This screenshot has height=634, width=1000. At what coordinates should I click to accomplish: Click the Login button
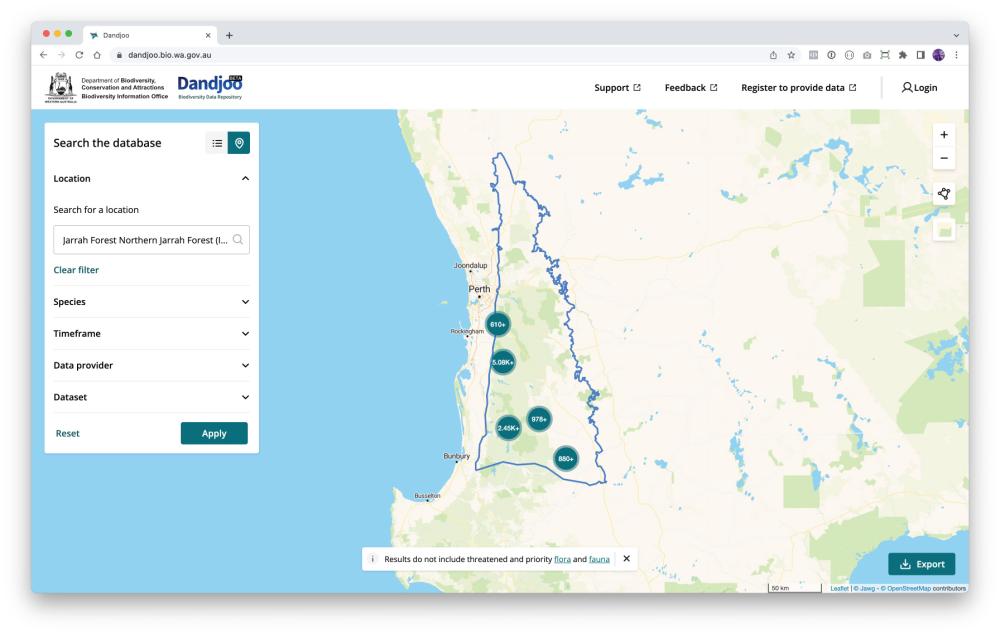(x=919, y=87)
